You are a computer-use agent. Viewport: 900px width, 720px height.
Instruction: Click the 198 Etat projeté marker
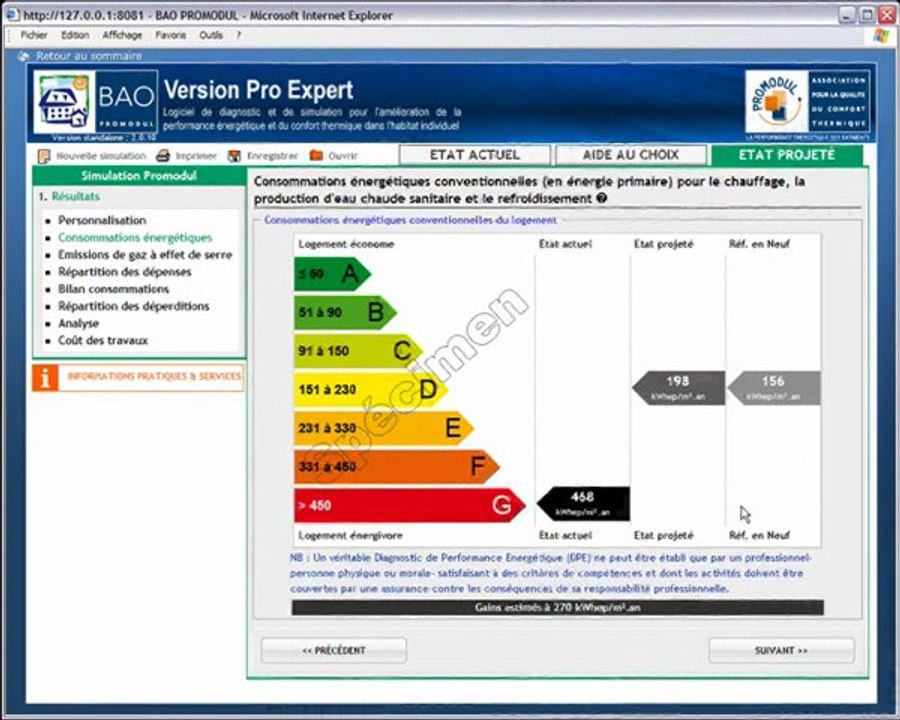click(x=678, y=388)
